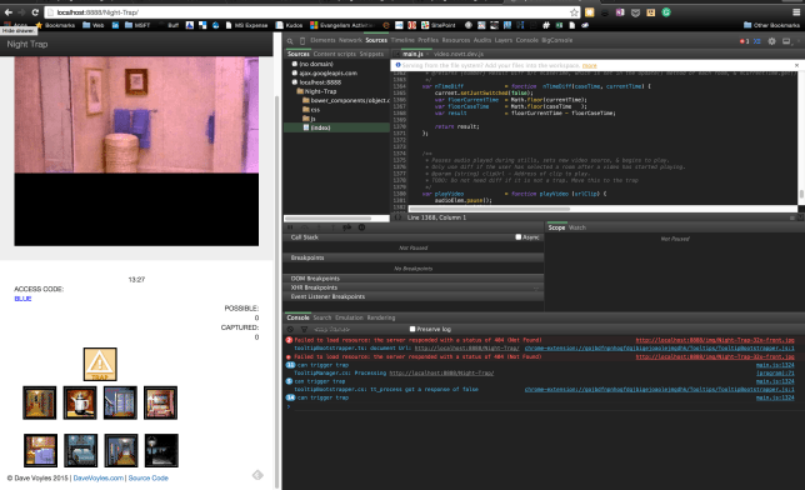
Task: Open the Source Code footer link
Action: [x=148, y=478]
